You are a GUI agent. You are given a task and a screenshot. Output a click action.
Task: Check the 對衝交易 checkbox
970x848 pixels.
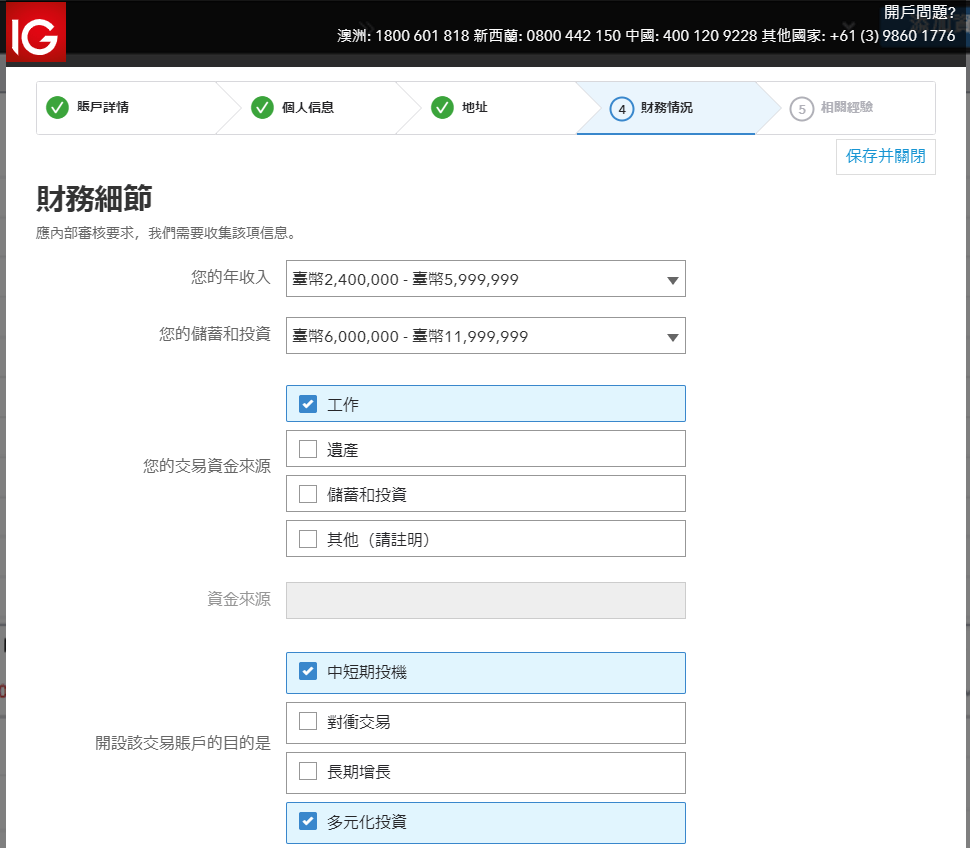point(308,722)
